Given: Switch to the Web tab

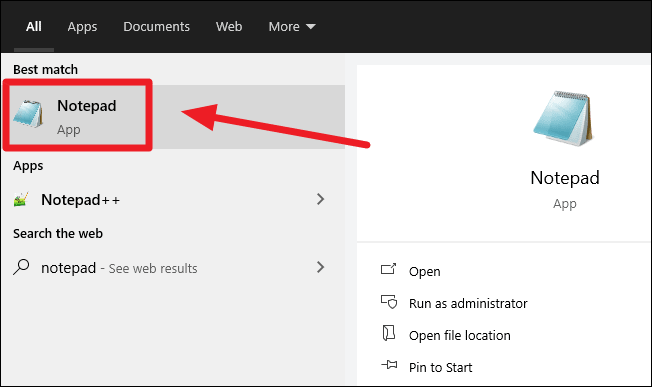Looking at the screenshot, I should 229,27.
